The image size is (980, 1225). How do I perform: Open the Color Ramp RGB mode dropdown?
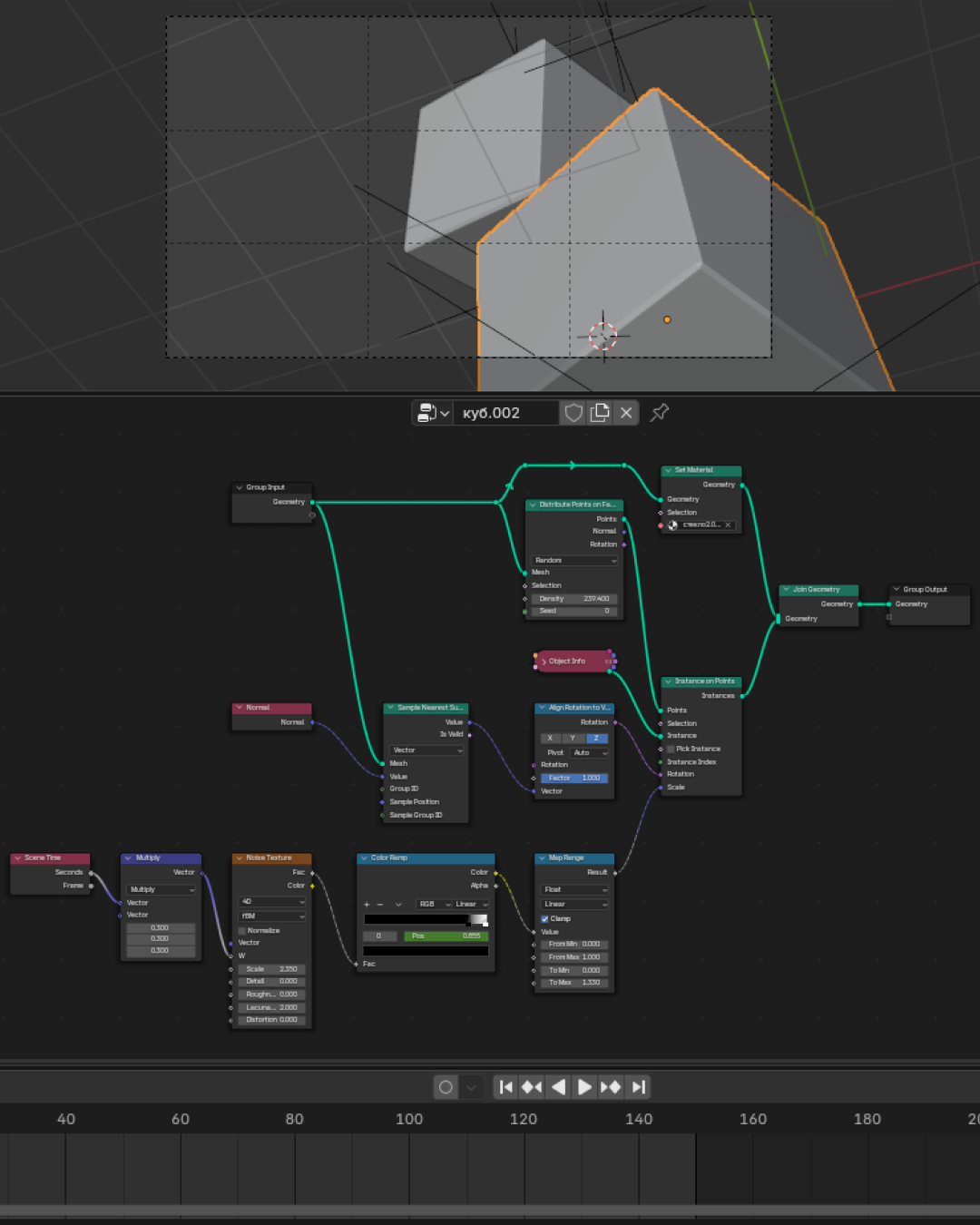point(435,904)
